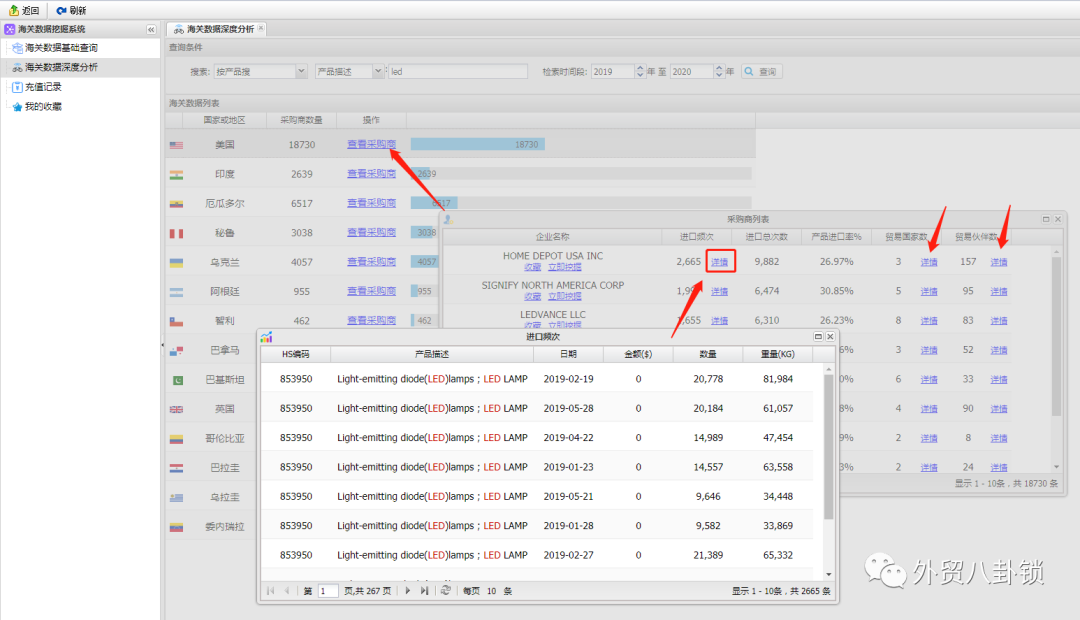Click 查看采购商 link for 智利

click(371, 320)
